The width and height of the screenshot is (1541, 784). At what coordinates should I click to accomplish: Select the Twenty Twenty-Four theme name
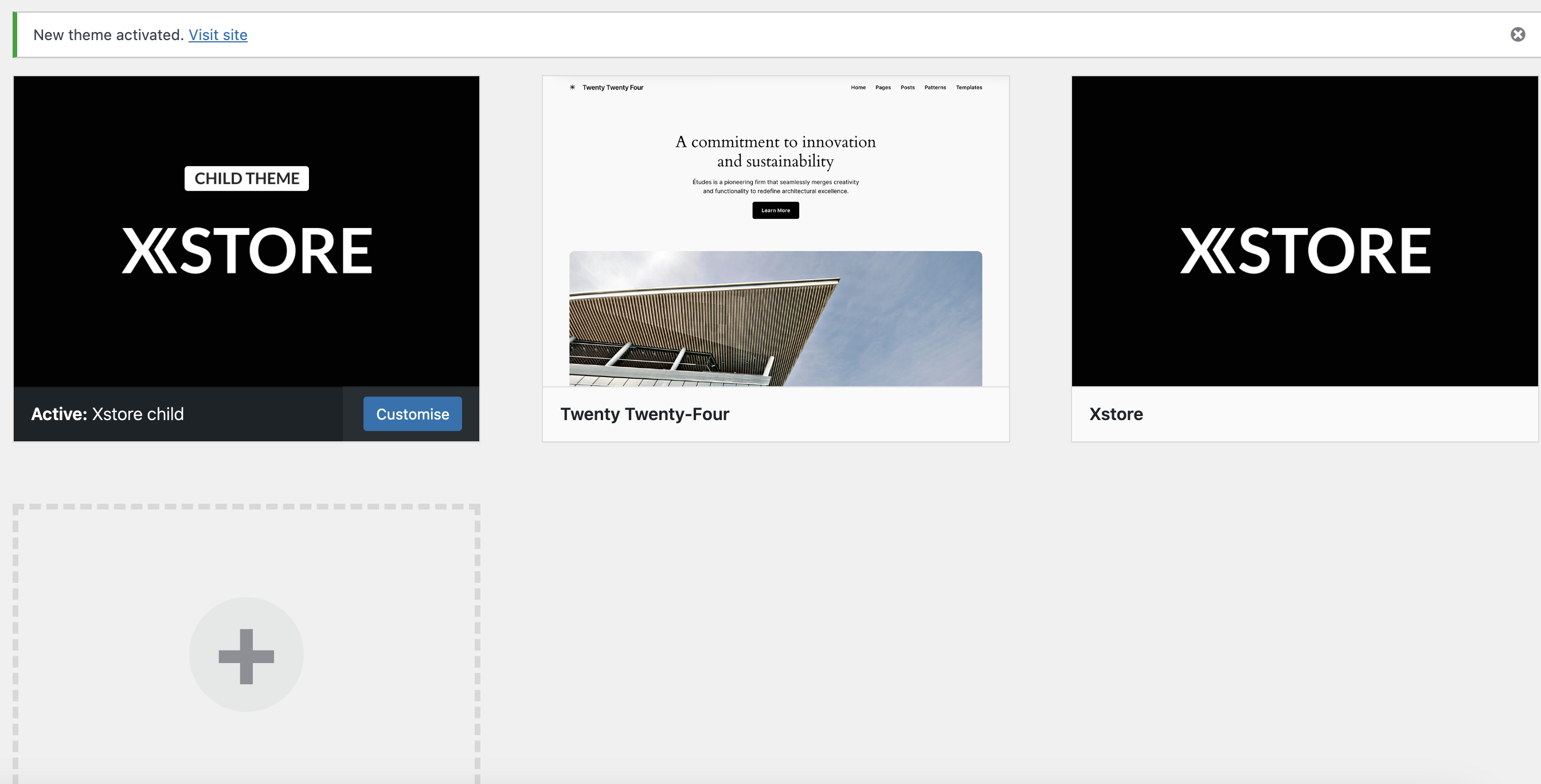[x=644, y=414]
